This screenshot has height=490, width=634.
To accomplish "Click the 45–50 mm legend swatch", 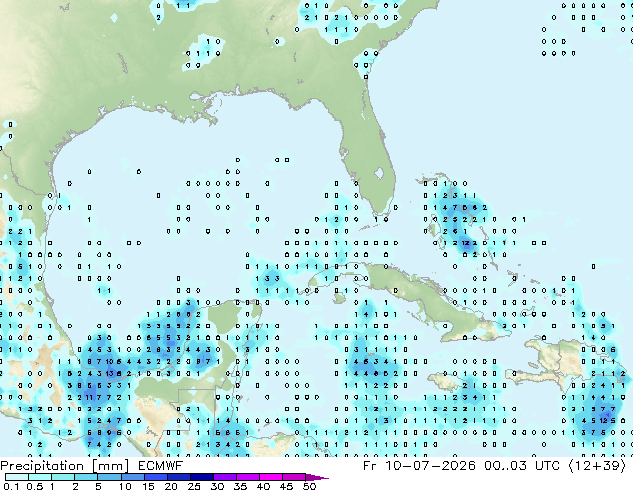I will tap(294, 477).
